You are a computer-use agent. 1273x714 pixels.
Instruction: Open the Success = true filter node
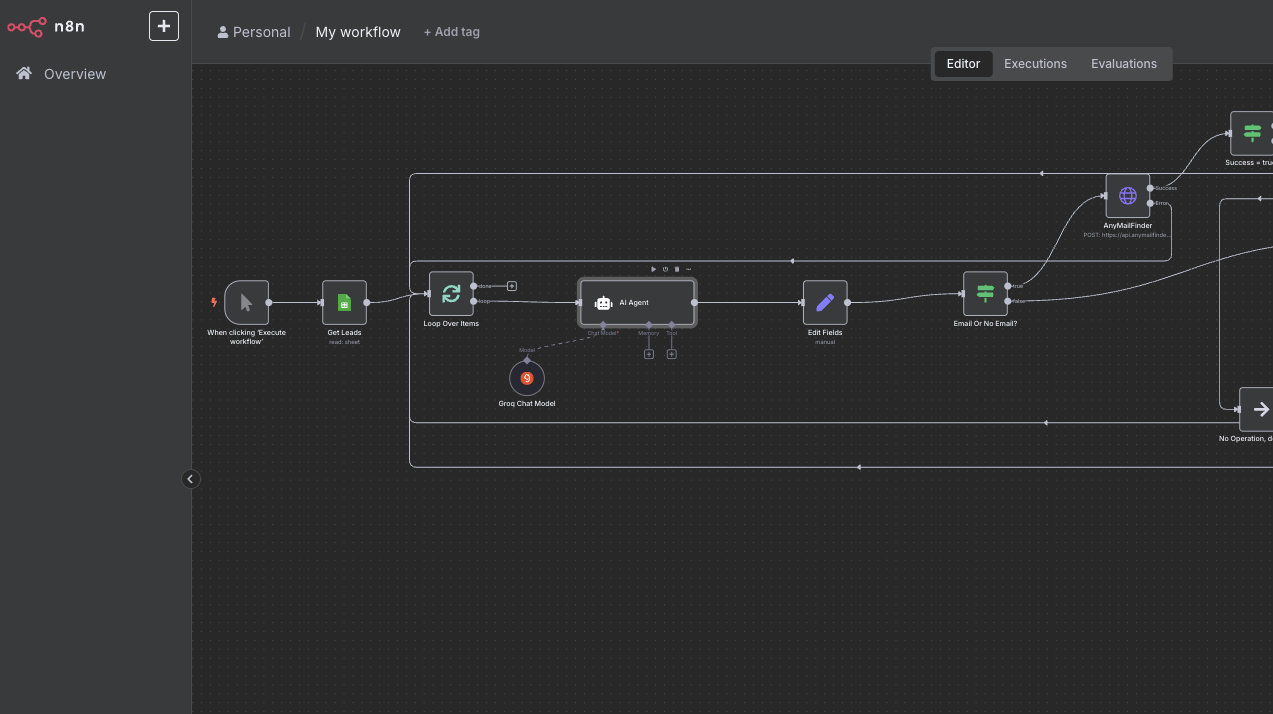[x=1251, y=131]
